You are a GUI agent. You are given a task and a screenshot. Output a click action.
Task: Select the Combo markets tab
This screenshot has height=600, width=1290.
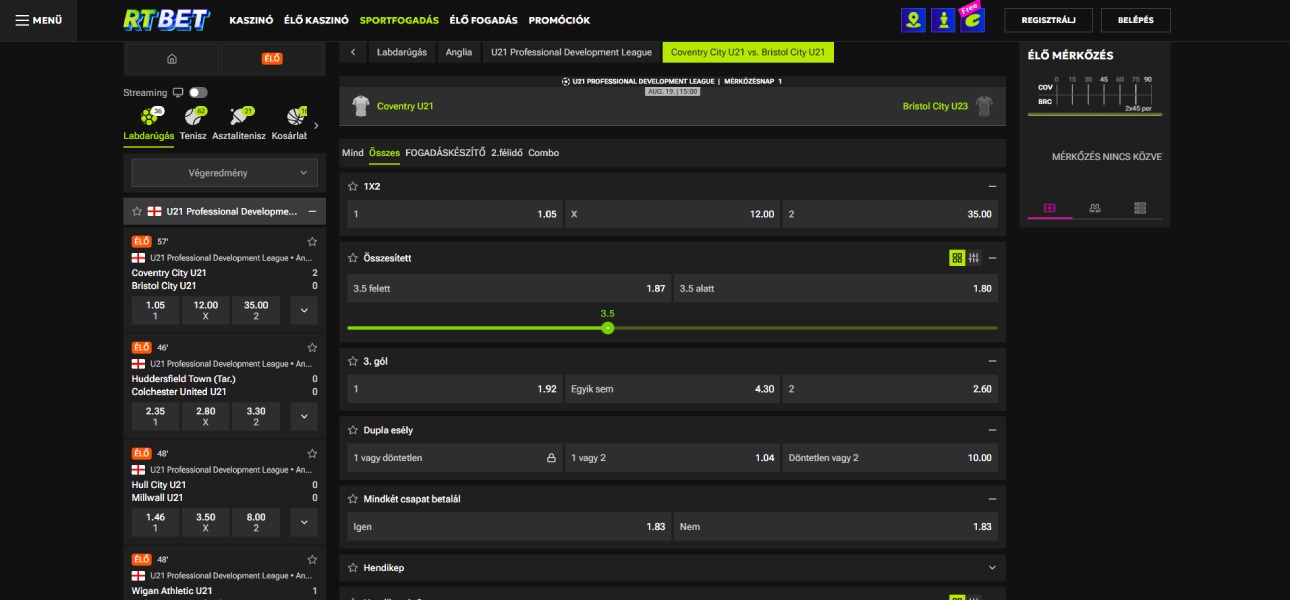point(543,153)
